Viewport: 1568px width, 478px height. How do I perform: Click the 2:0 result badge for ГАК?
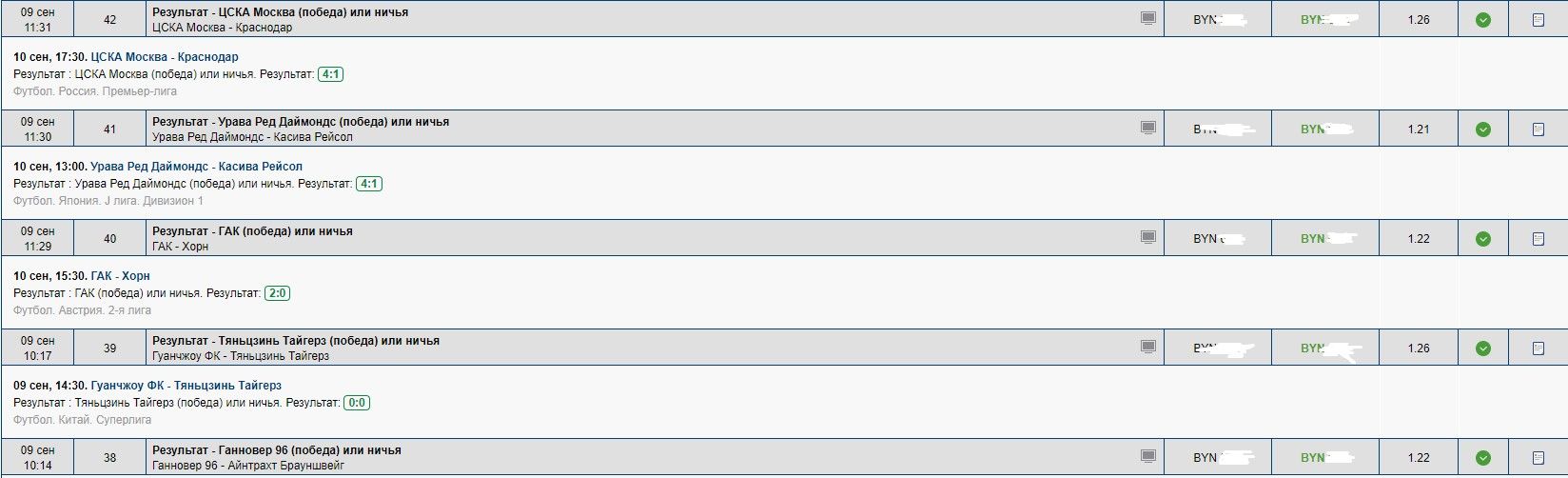(277, 293)
